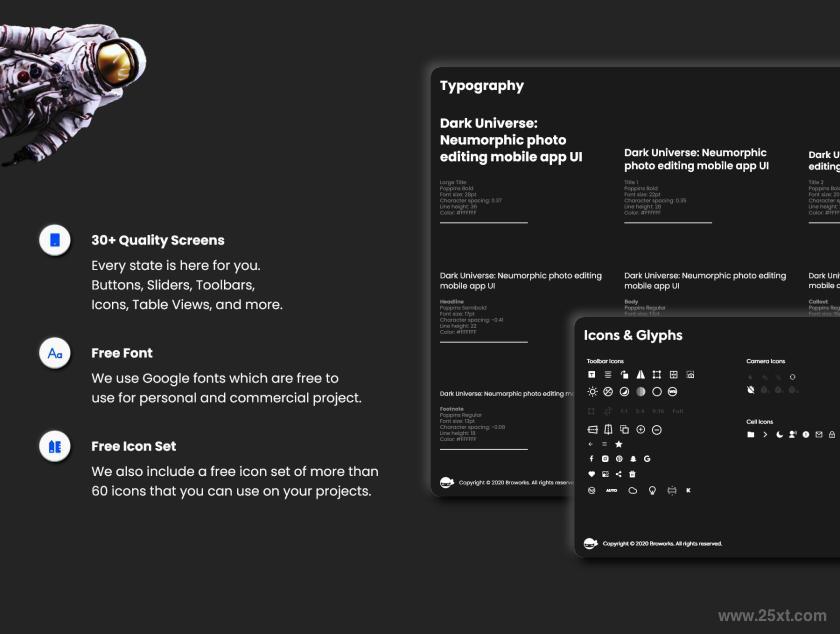Click the Google G glyph

pos(647,459)
